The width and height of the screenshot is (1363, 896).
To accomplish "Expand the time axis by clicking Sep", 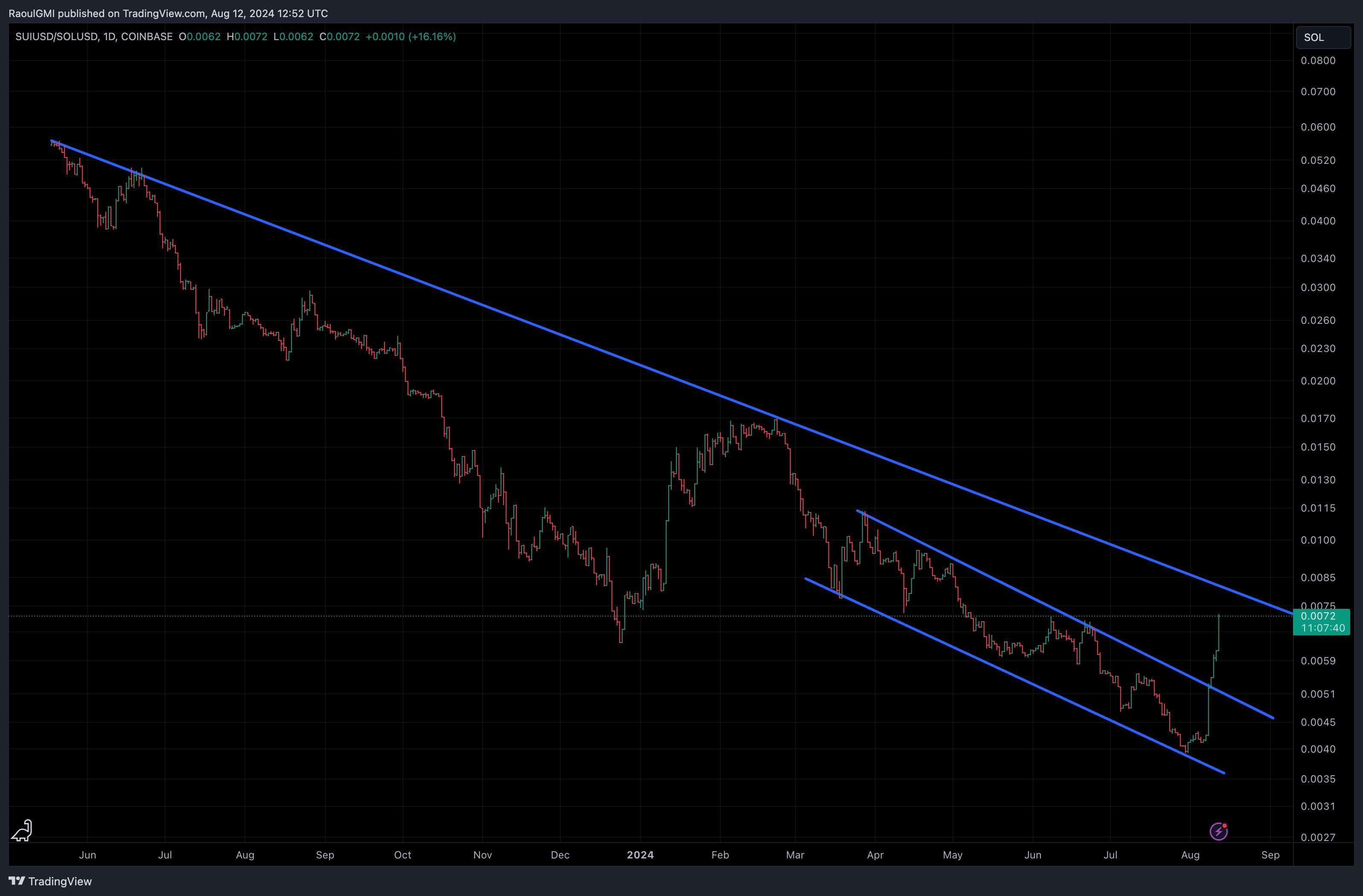I will tap(1271, 855).
